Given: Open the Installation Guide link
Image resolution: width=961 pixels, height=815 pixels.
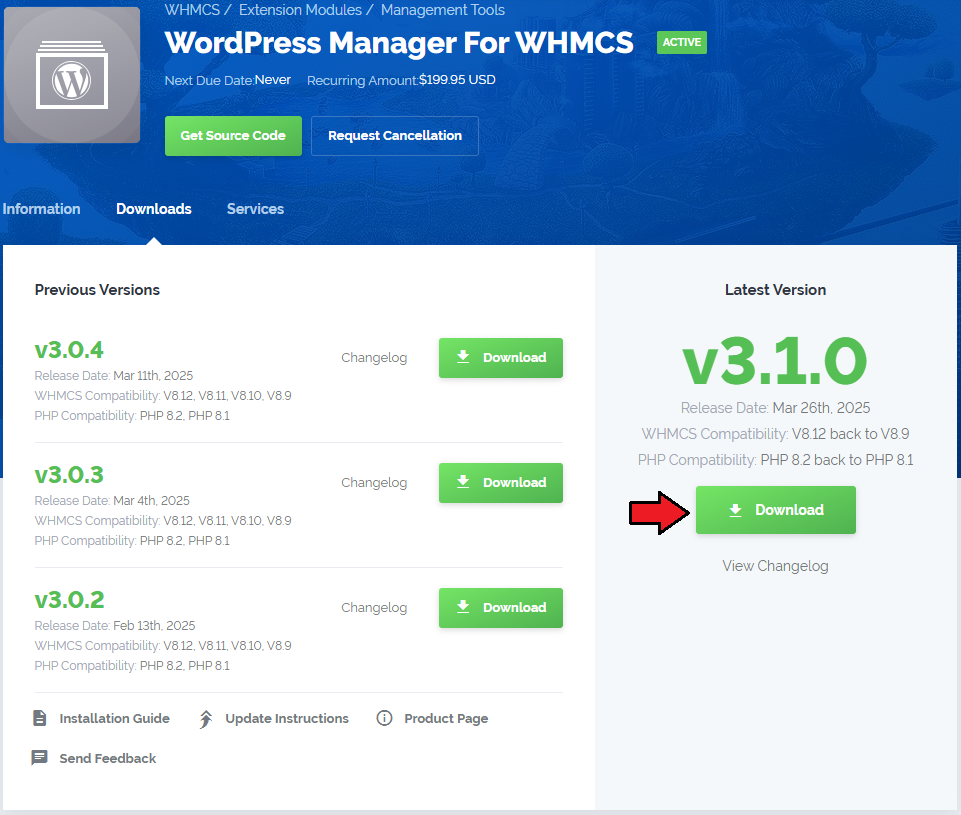Looking at the screenshot, I should pos(115,718).
